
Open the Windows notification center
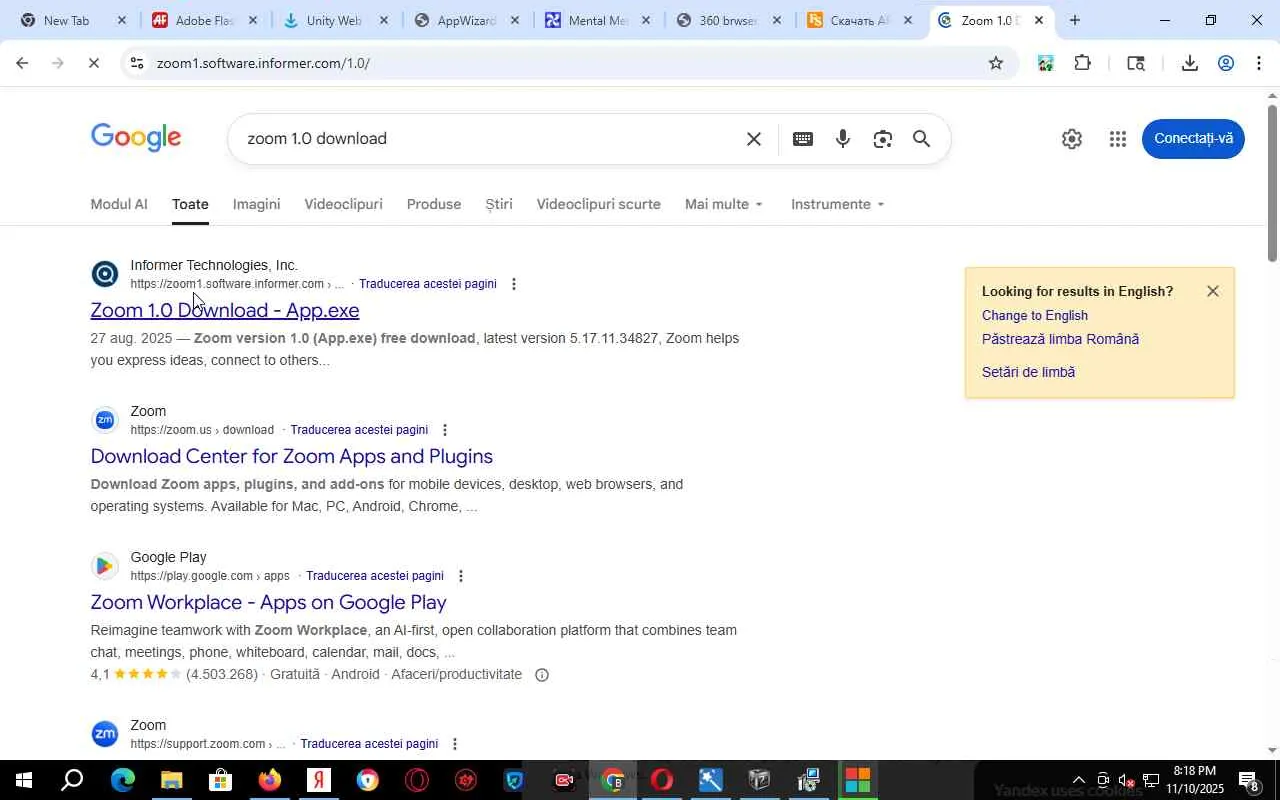[x=1250, y=780]
